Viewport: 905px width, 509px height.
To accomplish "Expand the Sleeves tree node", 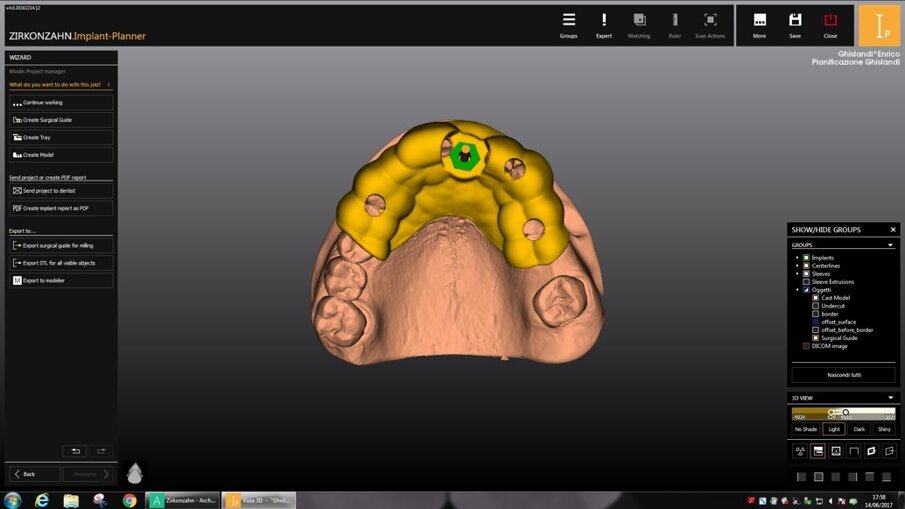I will click(x=798, y=274).
